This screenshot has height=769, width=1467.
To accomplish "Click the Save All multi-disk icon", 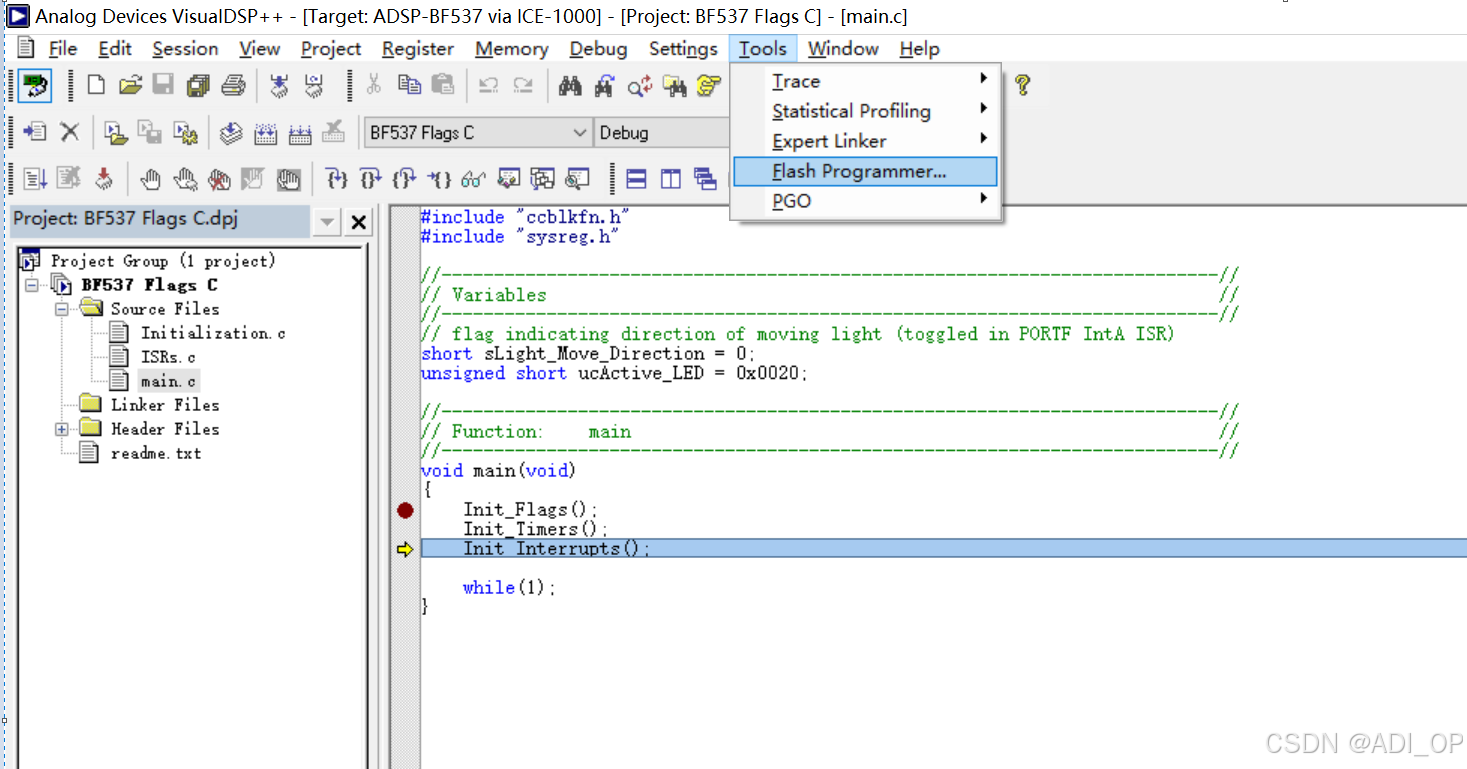I will [x=198, y=86].
